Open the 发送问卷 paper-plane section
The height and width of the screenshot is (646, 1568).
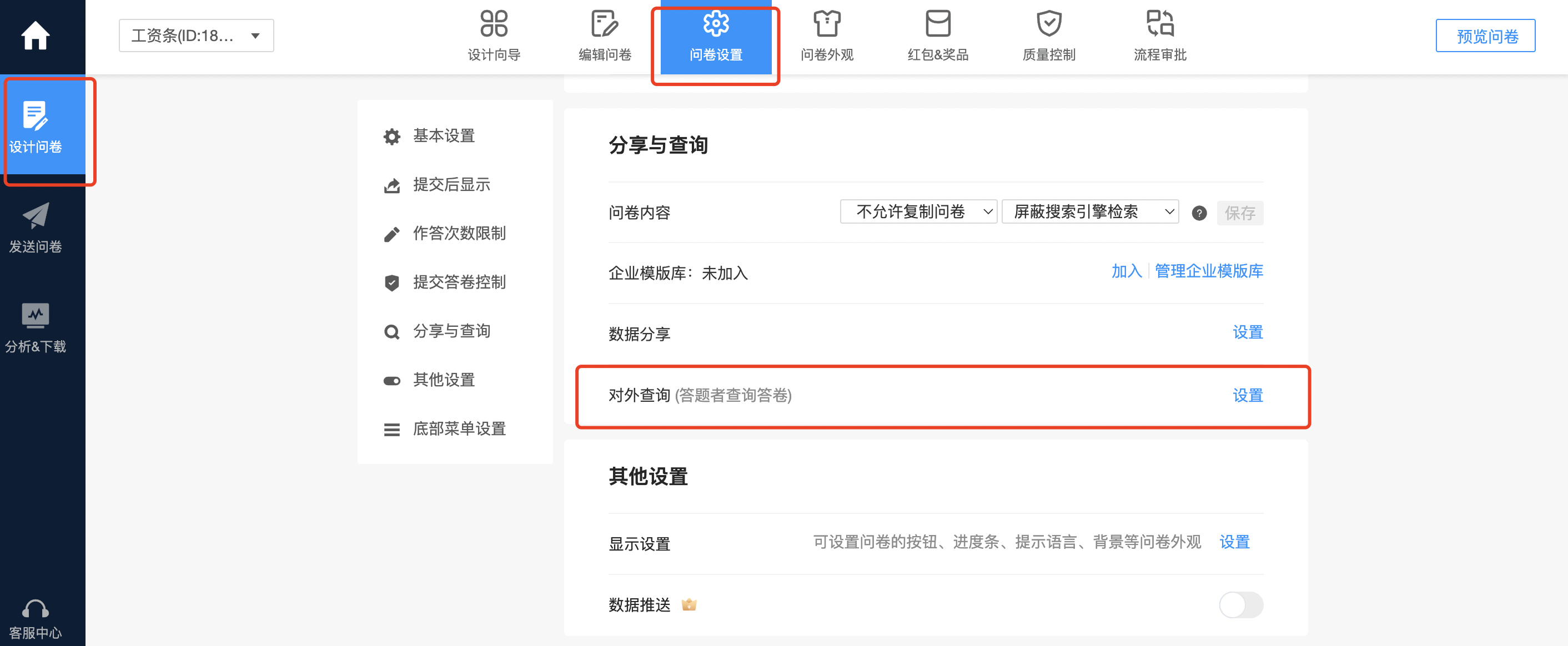point(36,228)
